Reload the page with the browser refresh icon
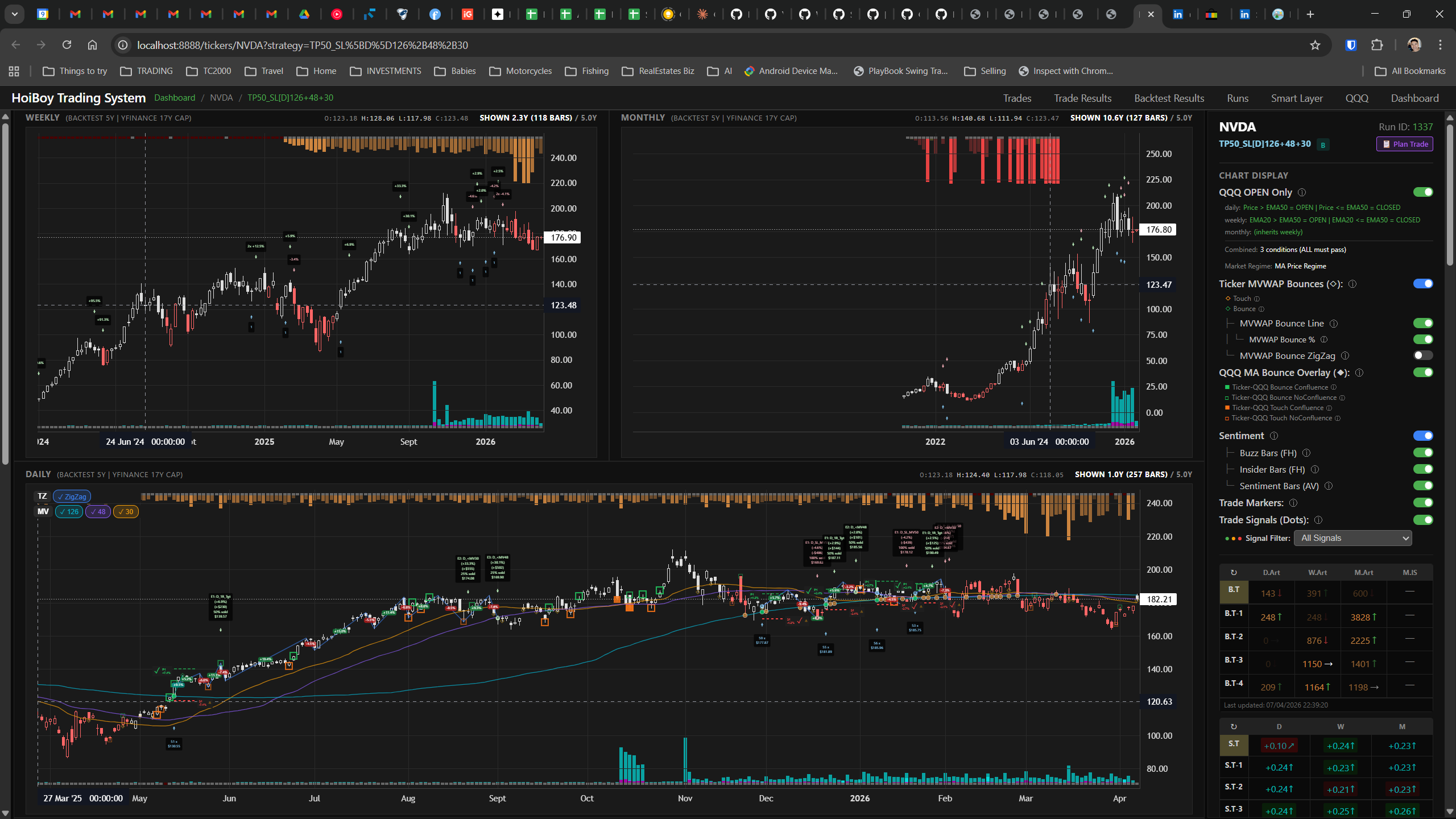Image resolution: width=1456 pixels, height=819 pixels. [x=67, y=45]
